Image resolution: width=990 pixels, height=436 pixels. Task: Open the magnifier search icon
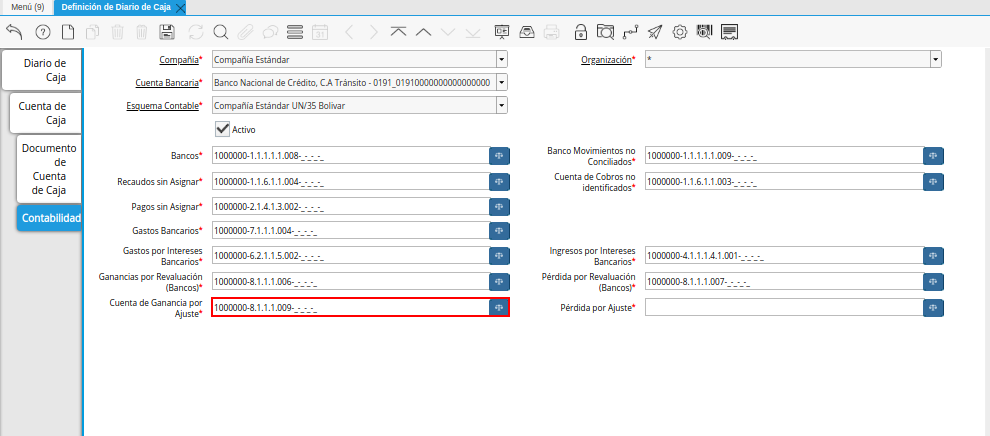pos(220,32)
